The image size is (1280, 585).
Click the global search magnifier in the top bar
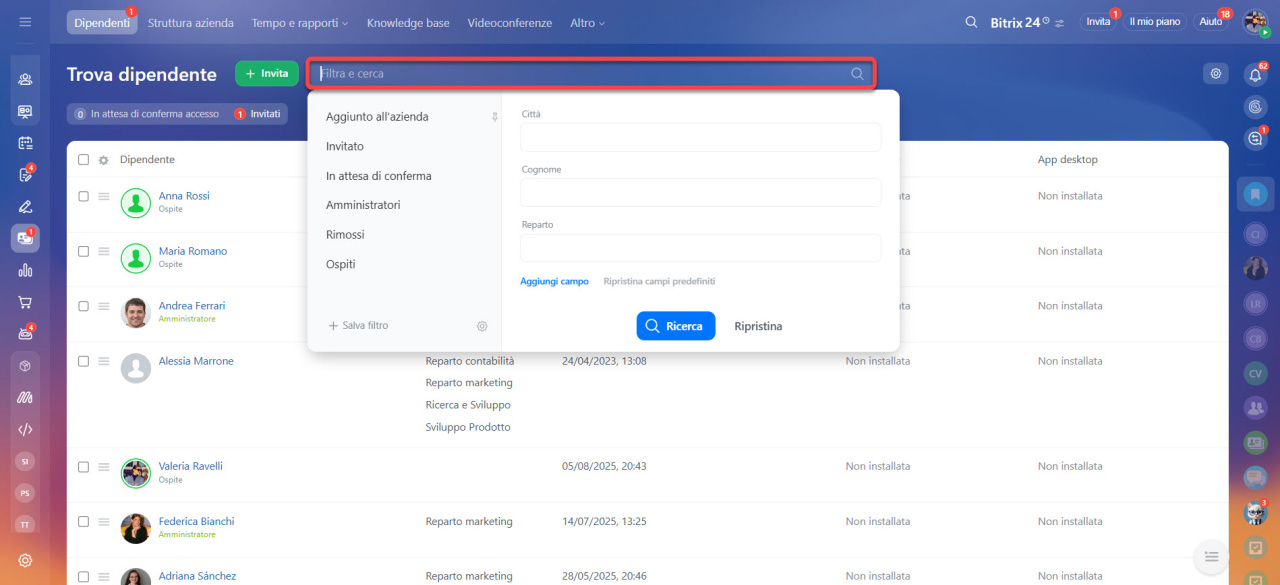(971, 22)
